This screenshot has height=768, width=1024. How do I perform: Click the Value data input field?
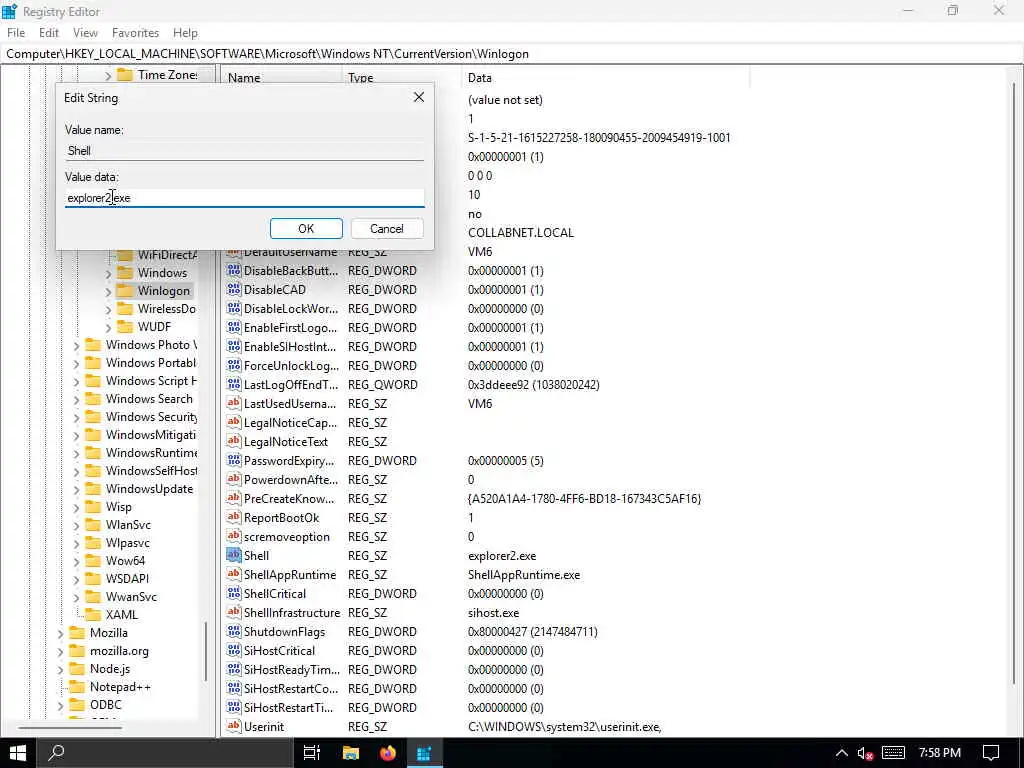244,198
